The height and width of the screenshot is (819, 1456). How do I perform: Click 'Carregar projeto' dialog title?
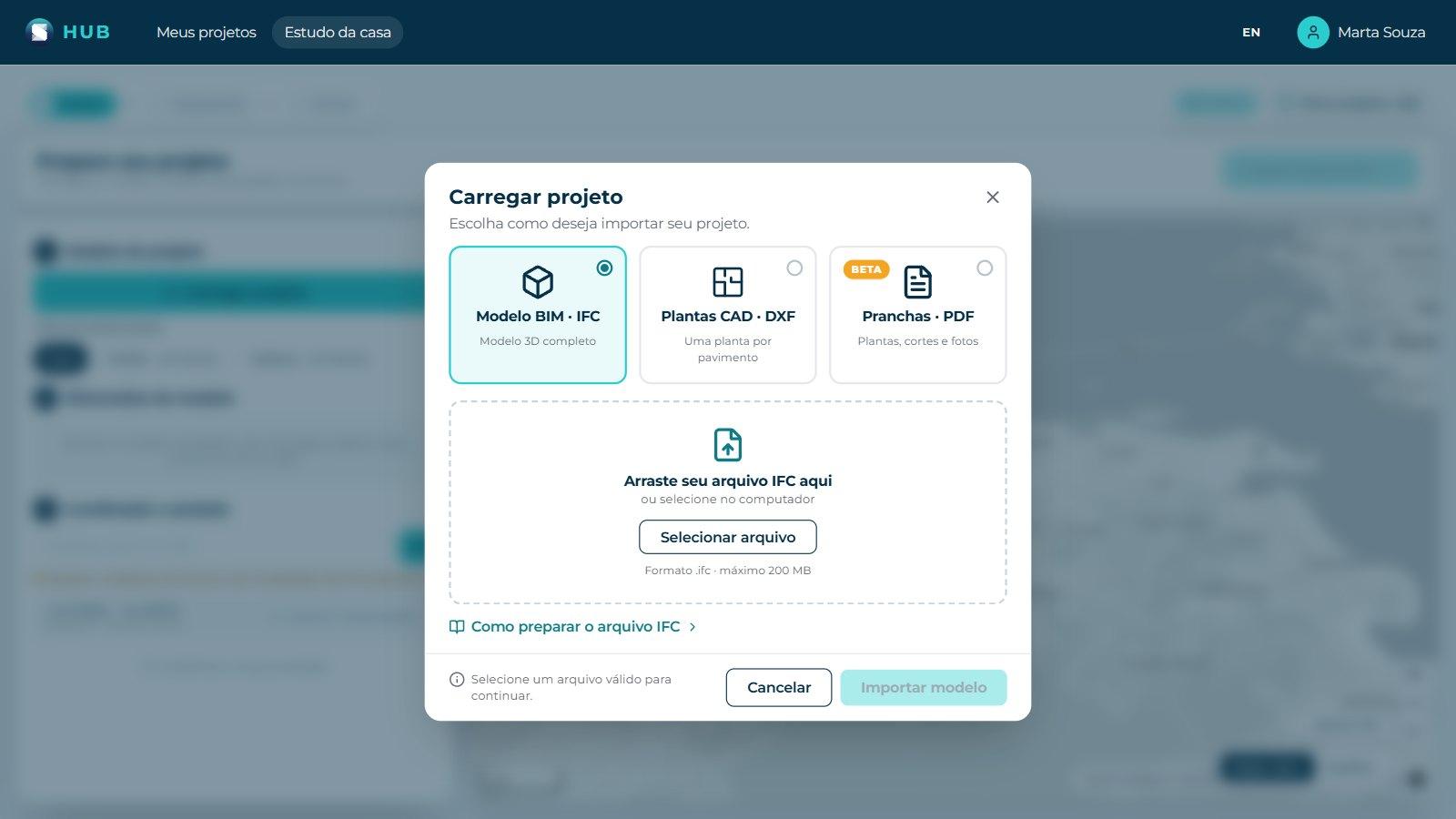[x=536, y=197]
